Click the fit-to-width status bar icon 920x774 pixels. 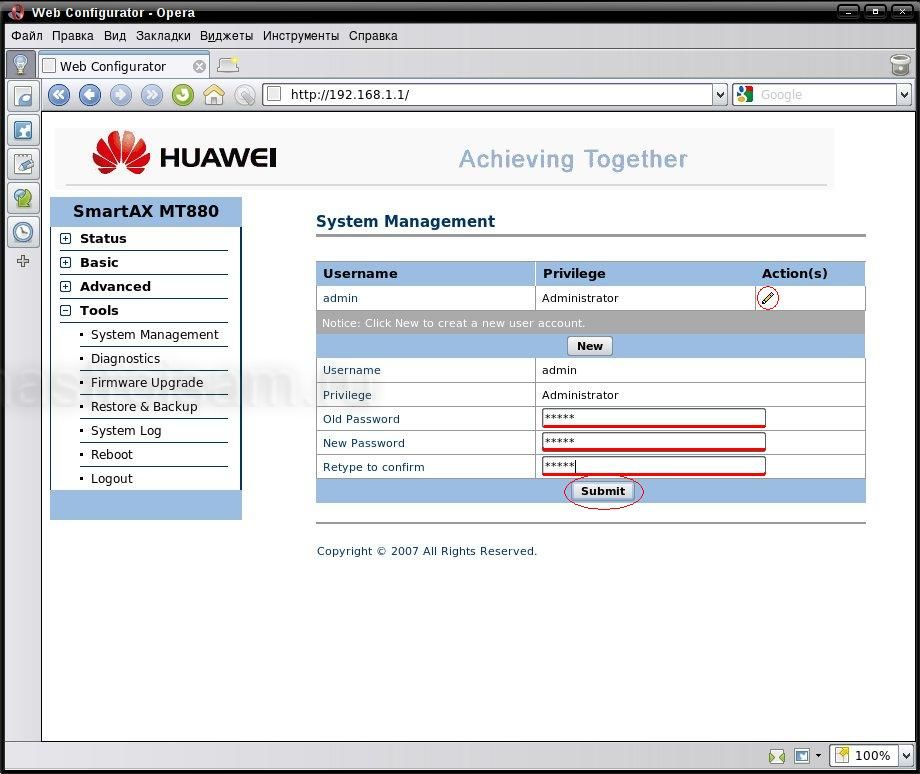click(x=777, y=756)
